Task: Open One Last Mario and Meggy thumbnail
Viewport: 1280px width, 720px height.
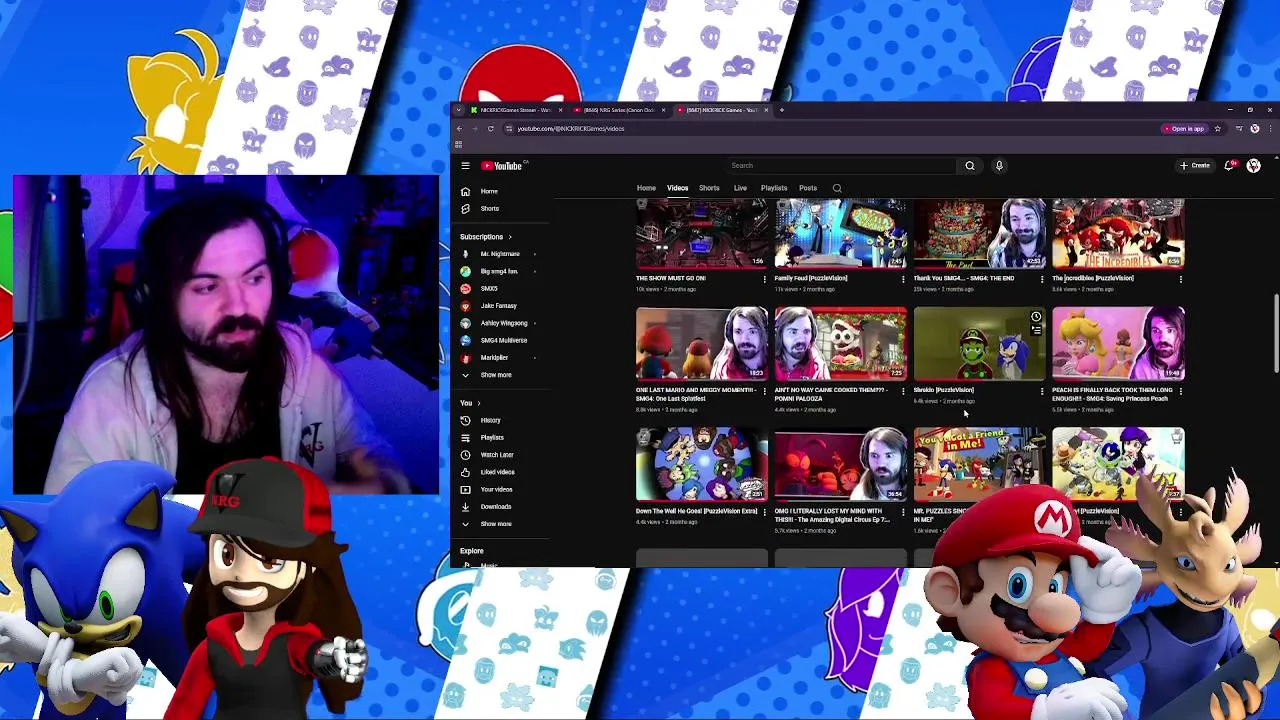Action: click(702, 344)
